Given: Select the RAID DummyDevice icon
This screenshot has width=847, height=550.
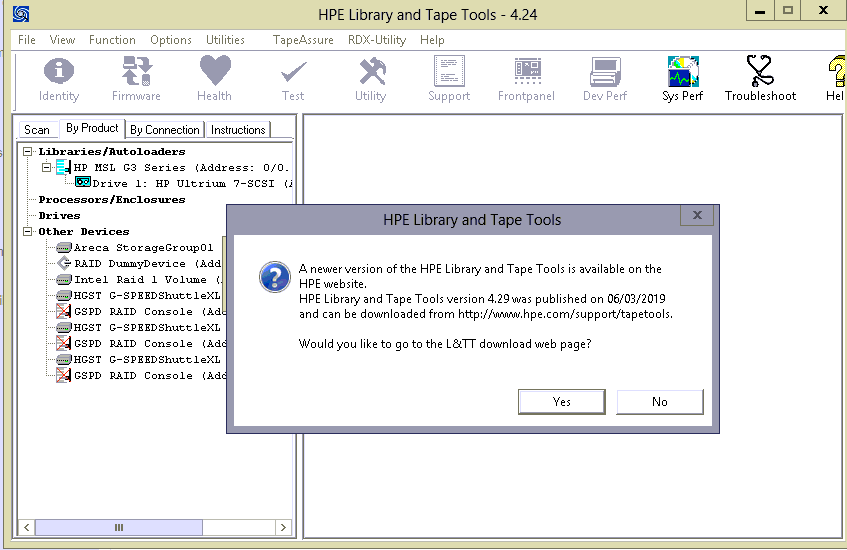Looking at the screenshot, I should coord(64,263).
